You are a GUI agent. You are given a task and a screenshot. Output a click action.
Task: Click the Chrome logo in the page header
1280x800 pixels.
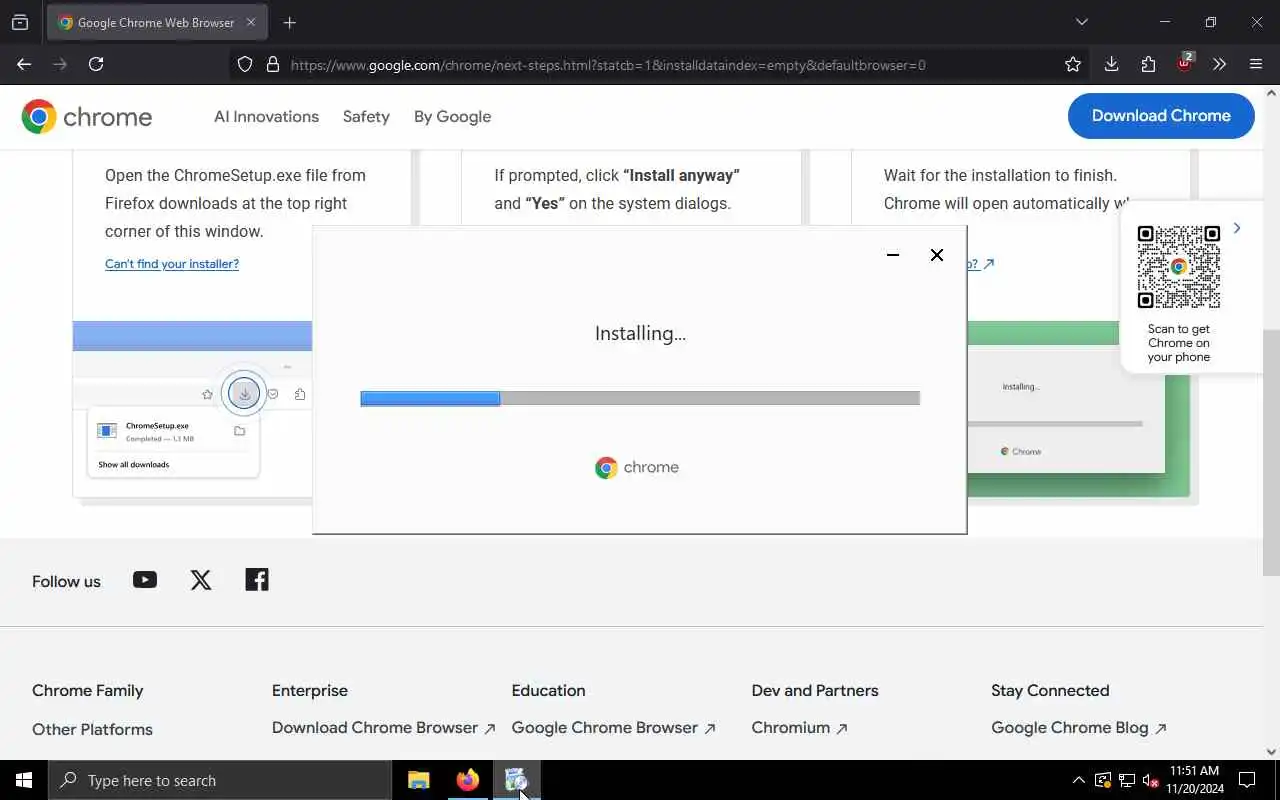87,117
